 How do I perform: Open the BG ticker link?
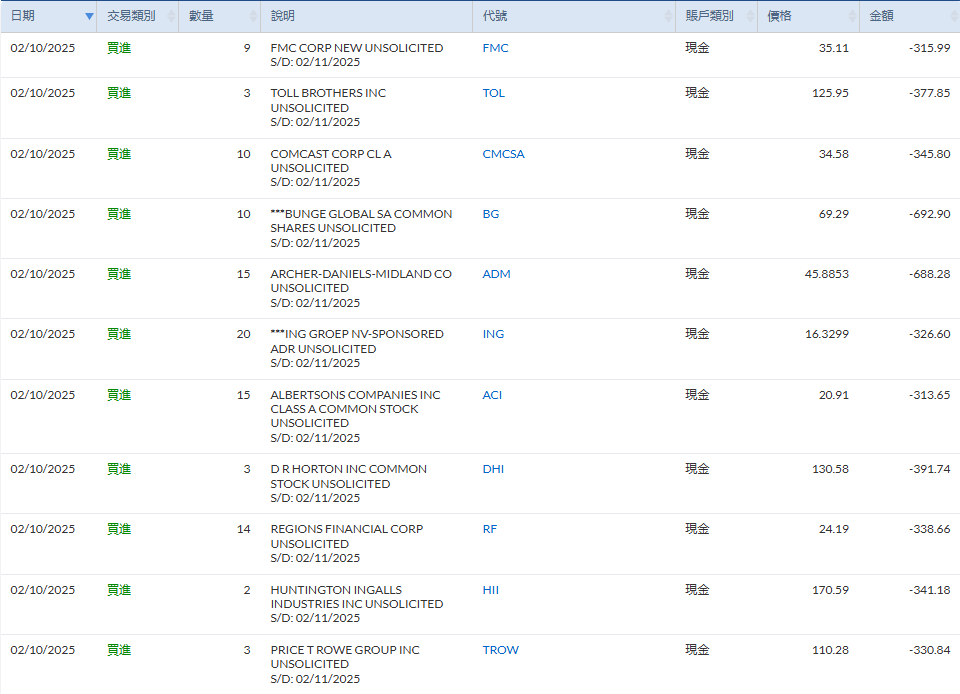click(x=490, y=214)
